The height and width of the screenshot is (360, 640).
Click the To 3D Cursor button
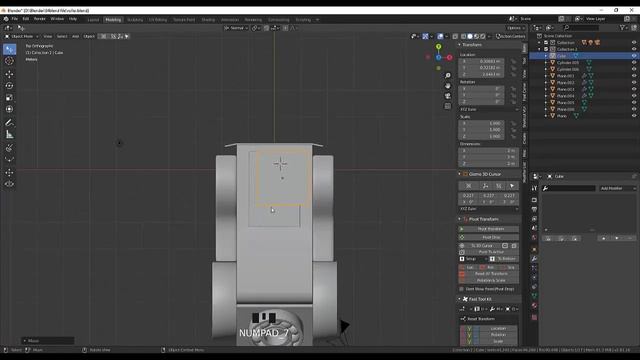click(x=480, y=246)
